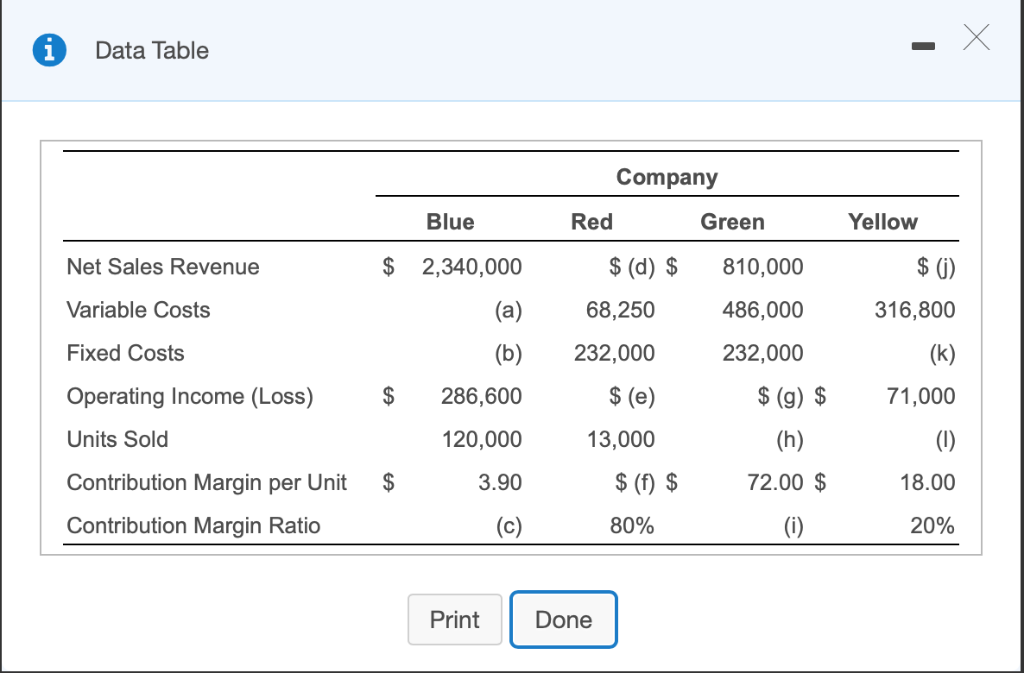Click Blue net sales value 2,340,000
The height and width of the screenshot is (673, 1024).
tap(472, 266)
